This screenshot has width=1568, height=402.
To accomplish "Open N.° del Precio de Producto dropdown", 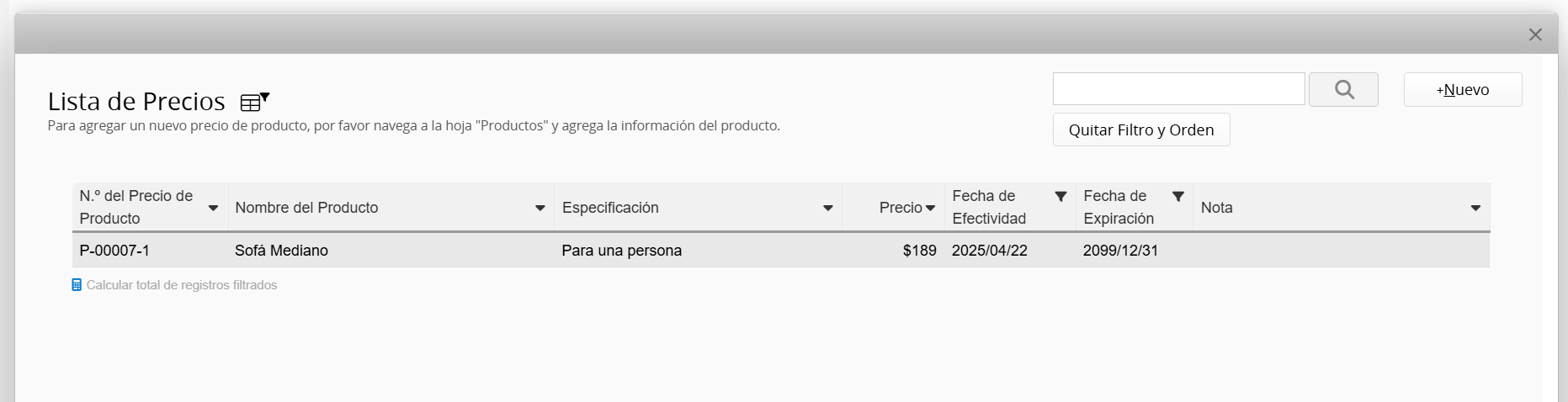I will (213, 208).
